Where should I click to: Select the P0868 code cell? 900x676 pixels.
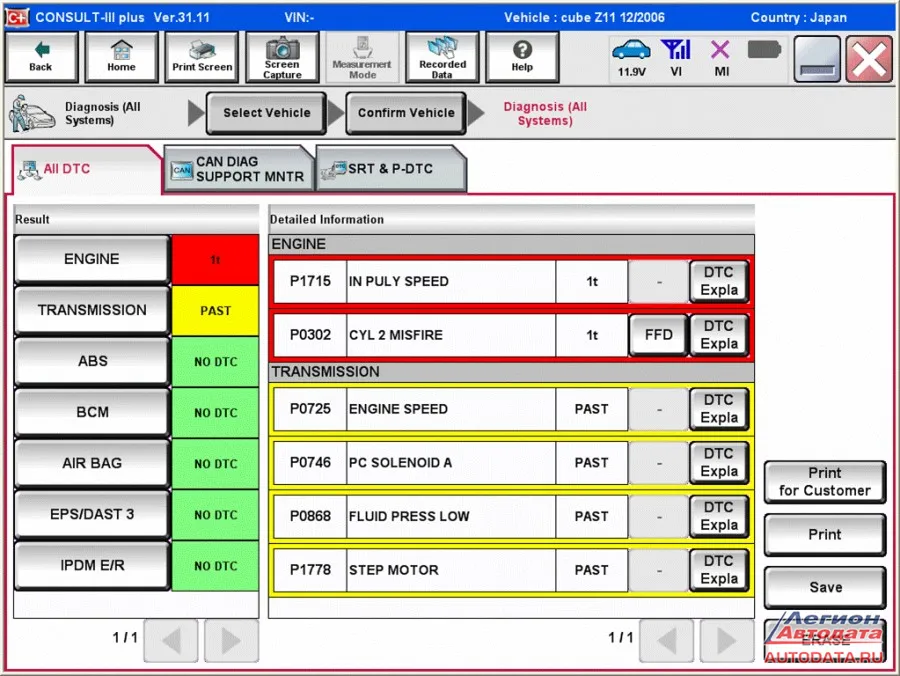coord(310,516)
